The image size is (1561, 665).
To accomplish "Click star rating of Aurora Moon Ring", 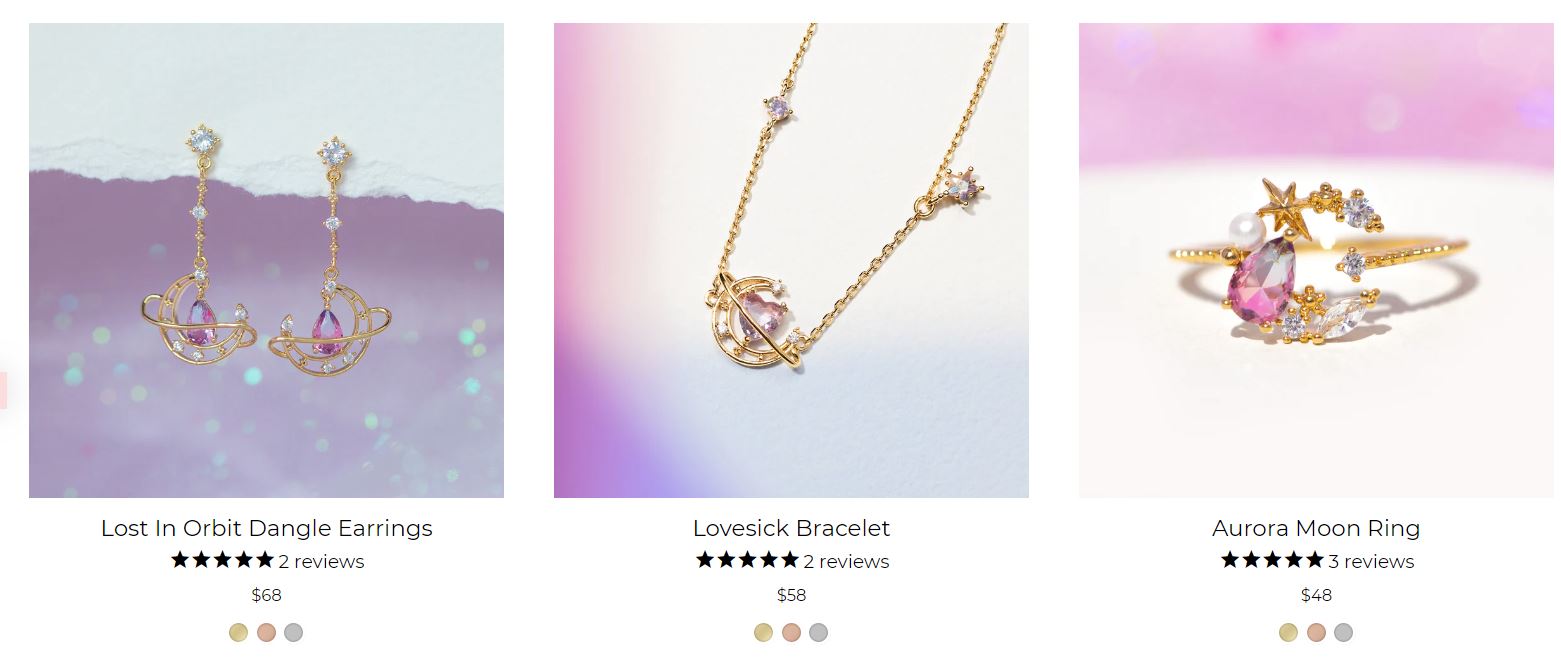I will [x=1272, y=560].
